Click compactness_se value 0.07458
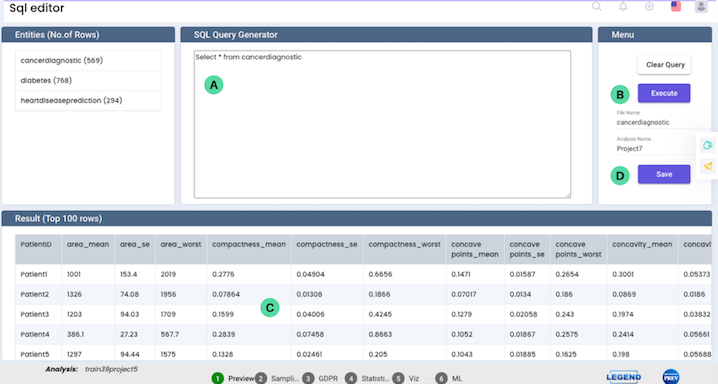718x384 pixels. [310, 335]
